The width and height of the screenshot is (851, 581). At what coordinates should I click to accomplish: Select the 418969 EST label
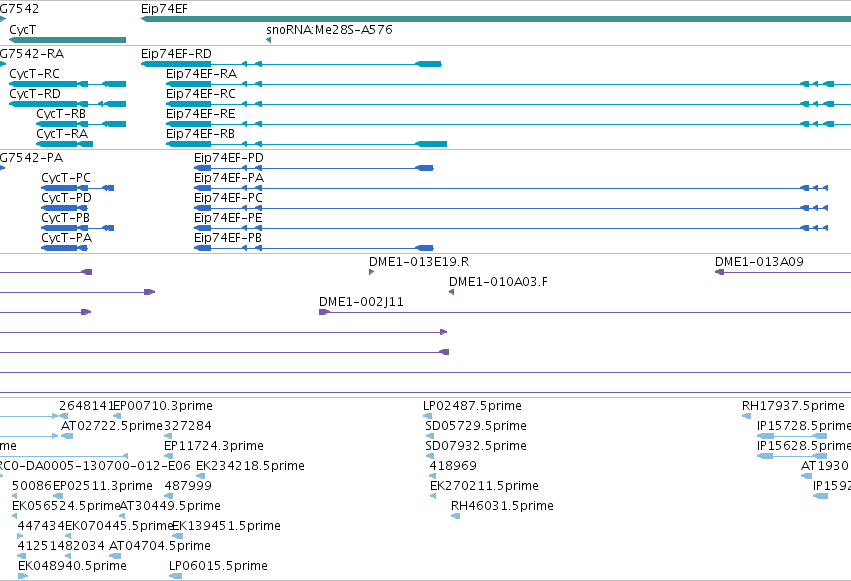[x=453, y=466]
